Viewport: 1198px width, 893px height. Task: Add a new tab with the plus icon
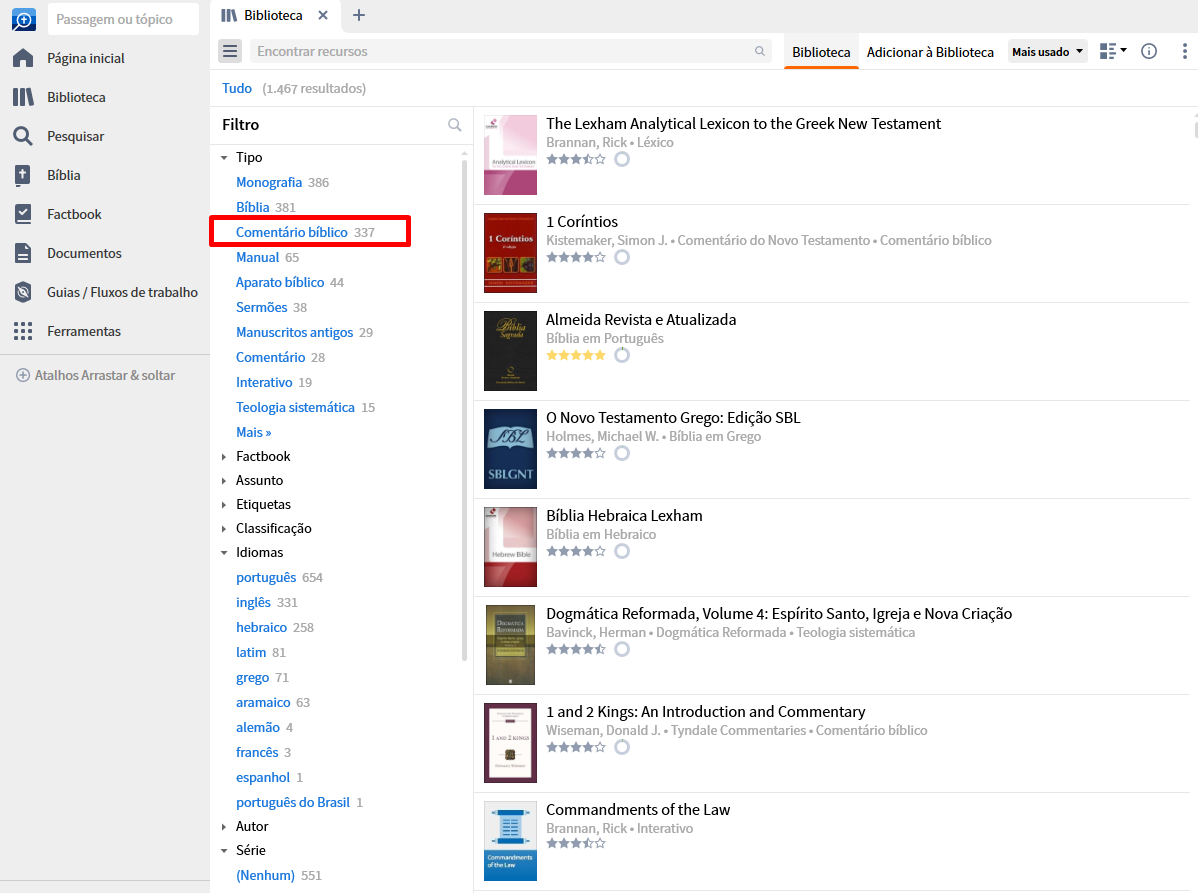coord(358,15)
